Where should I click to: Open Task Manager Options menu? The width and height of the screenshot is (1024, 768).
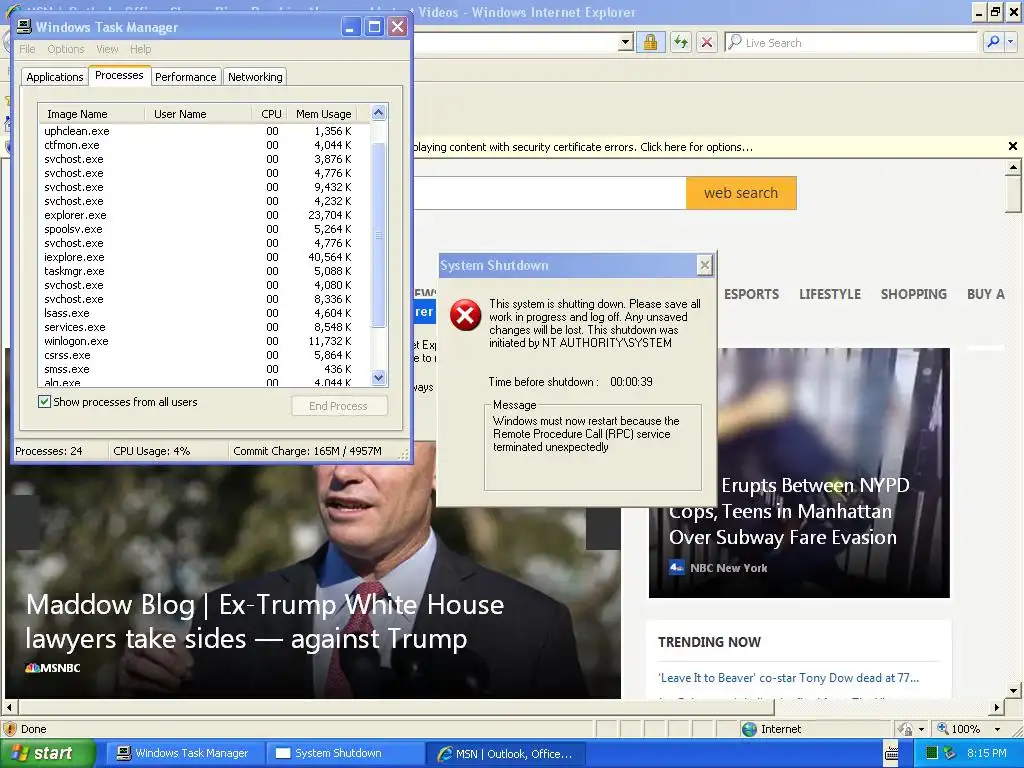[65, 49]
